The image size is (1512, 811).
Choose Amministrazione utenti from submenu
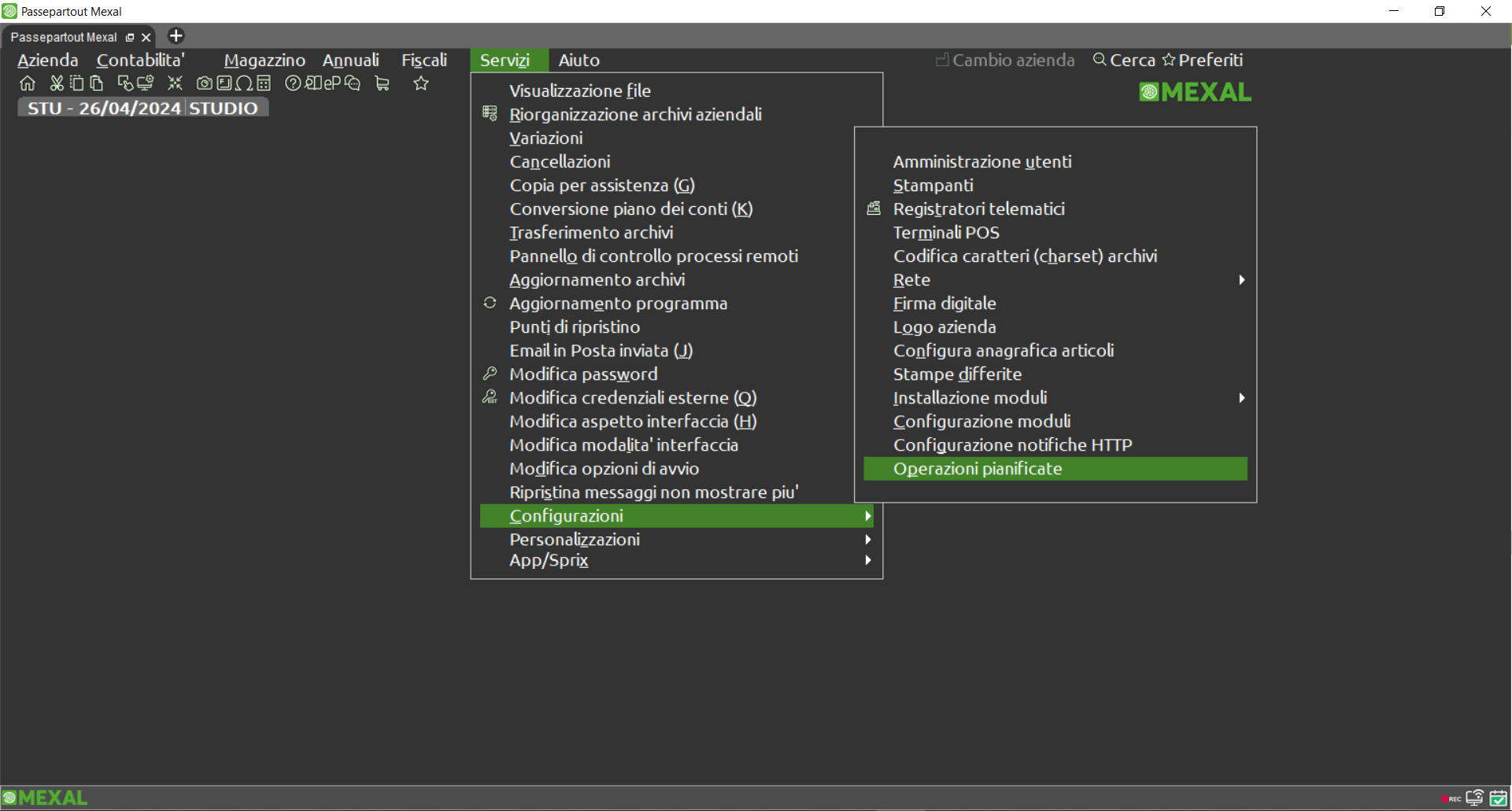982,162
